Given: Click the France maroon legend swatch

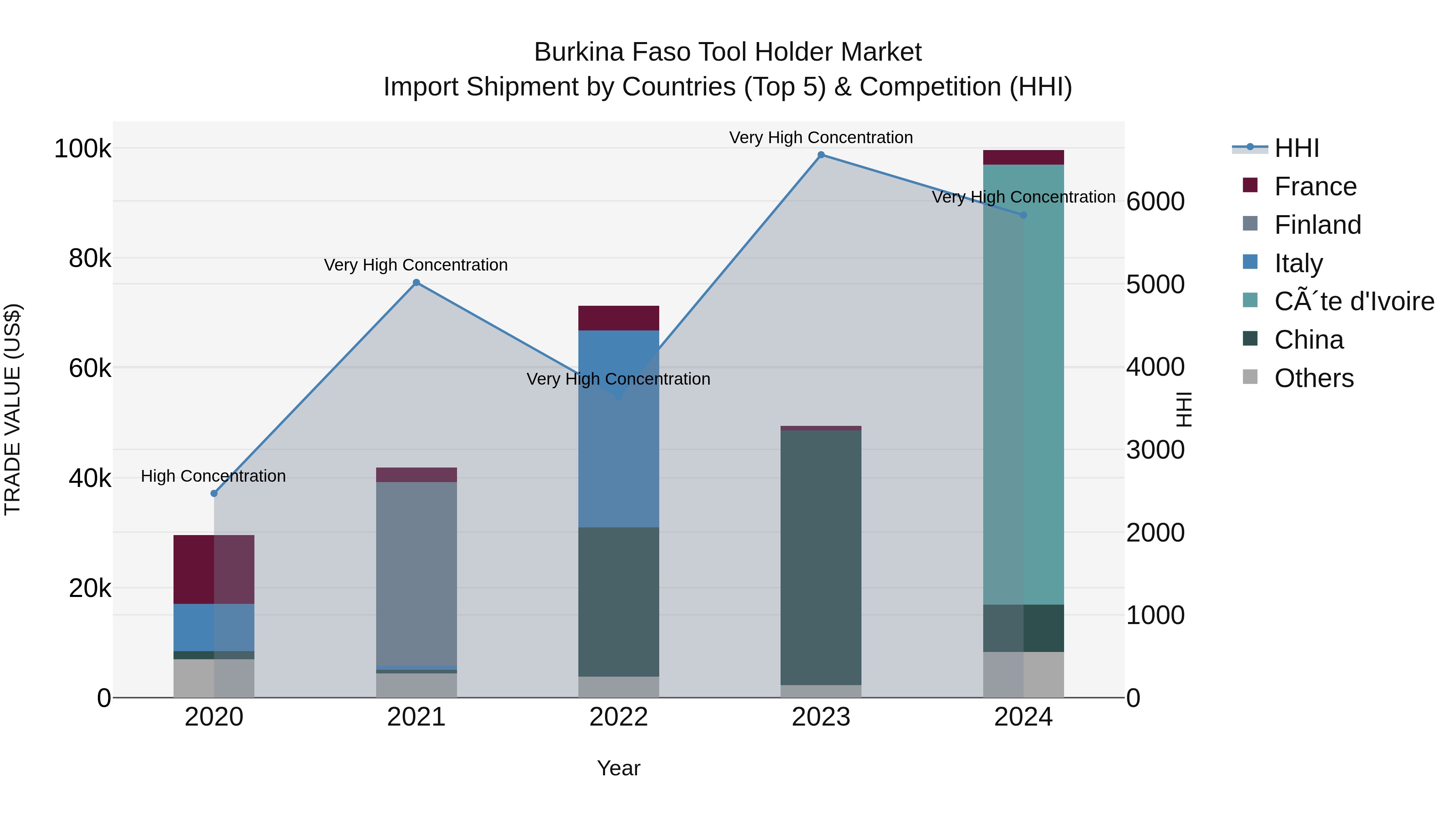Looking at the screenshot, I should click(x=1250, y=185).
